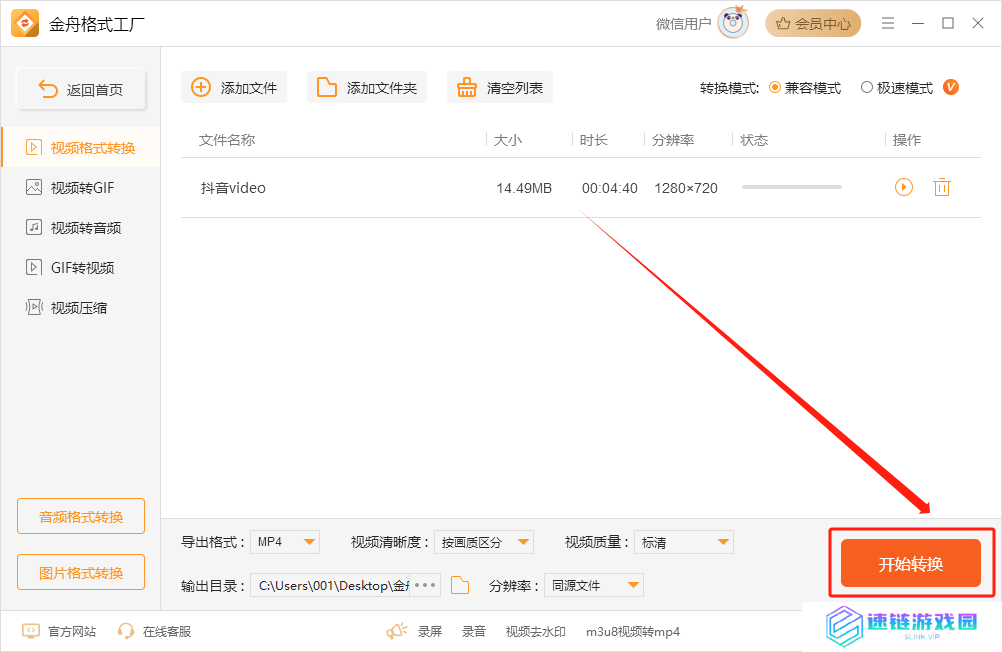This screenshot has width=1002, height=652.
Task: Click the 抖音video status progress bar
Action: [792, 187]
